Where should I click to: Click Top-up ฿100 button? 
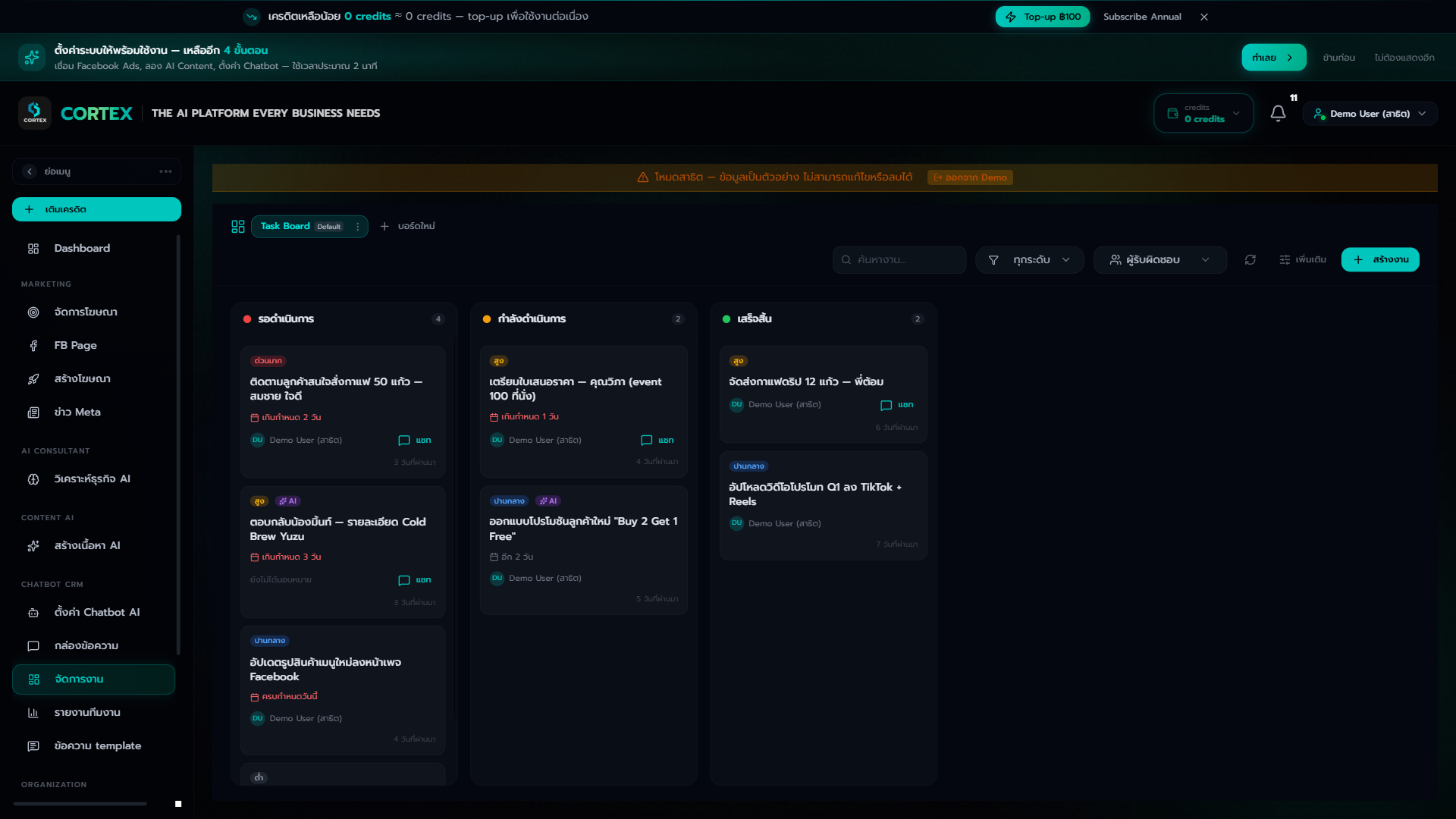1043,17
